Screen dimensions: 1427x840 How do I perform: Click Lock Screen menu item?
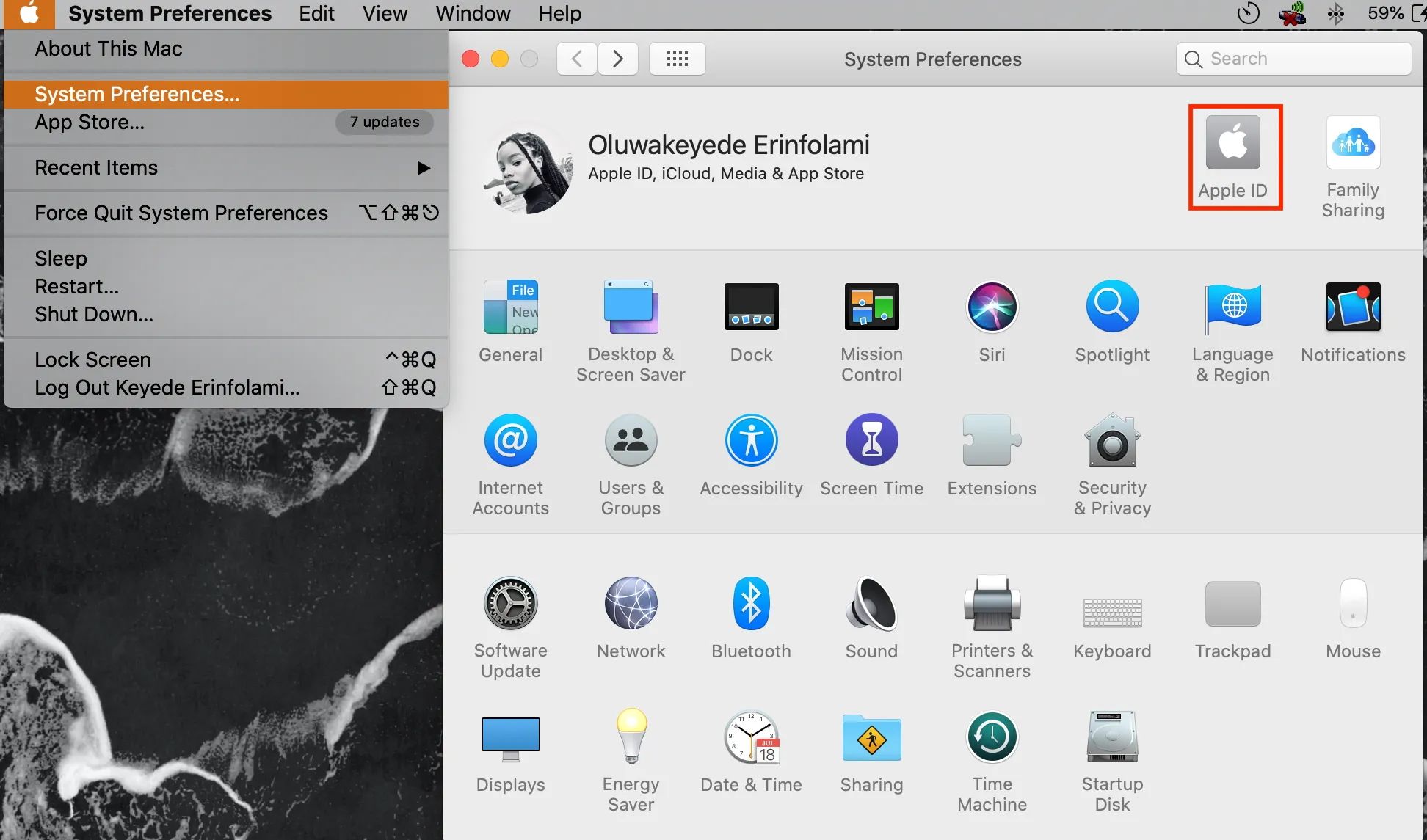click(92, 358)
